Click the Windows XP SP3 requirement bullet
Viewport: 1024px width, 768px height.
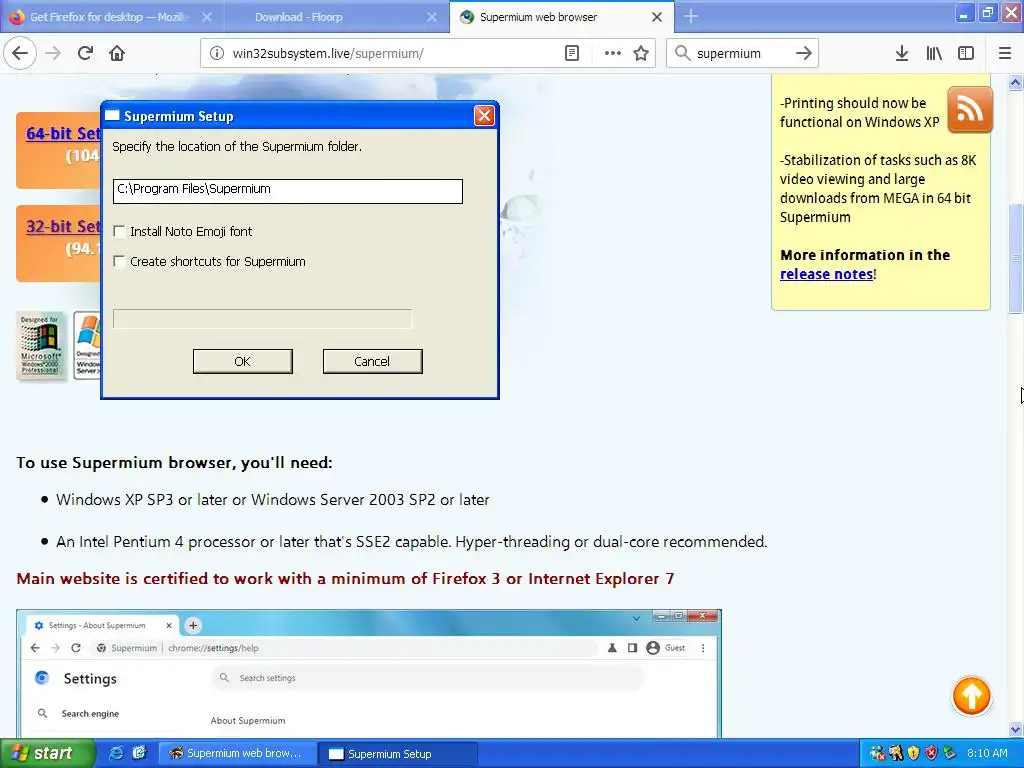[272, 500]
